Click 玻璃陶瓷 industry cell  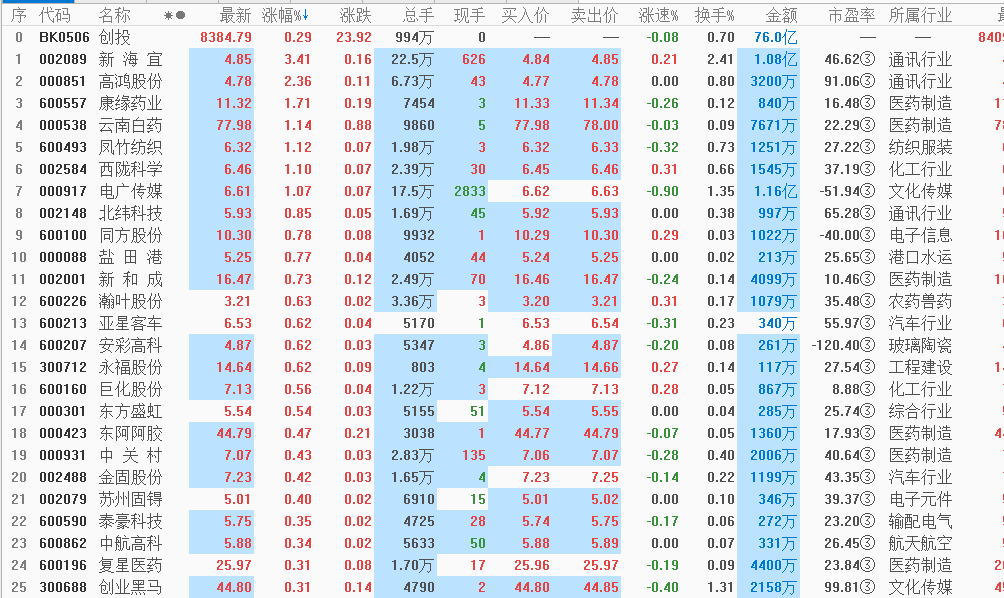tap(921, 345)
